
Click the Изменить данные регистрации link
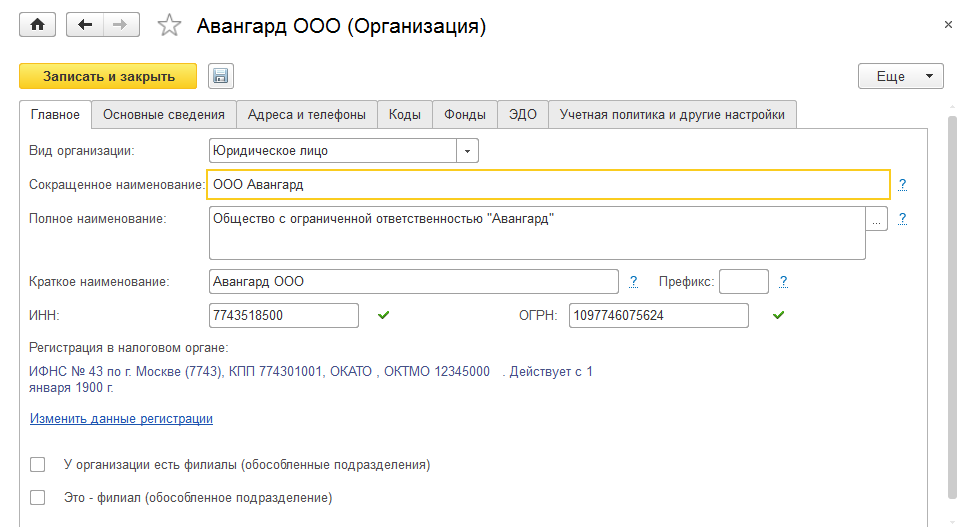pyautogui.click(x=121, y=419)
